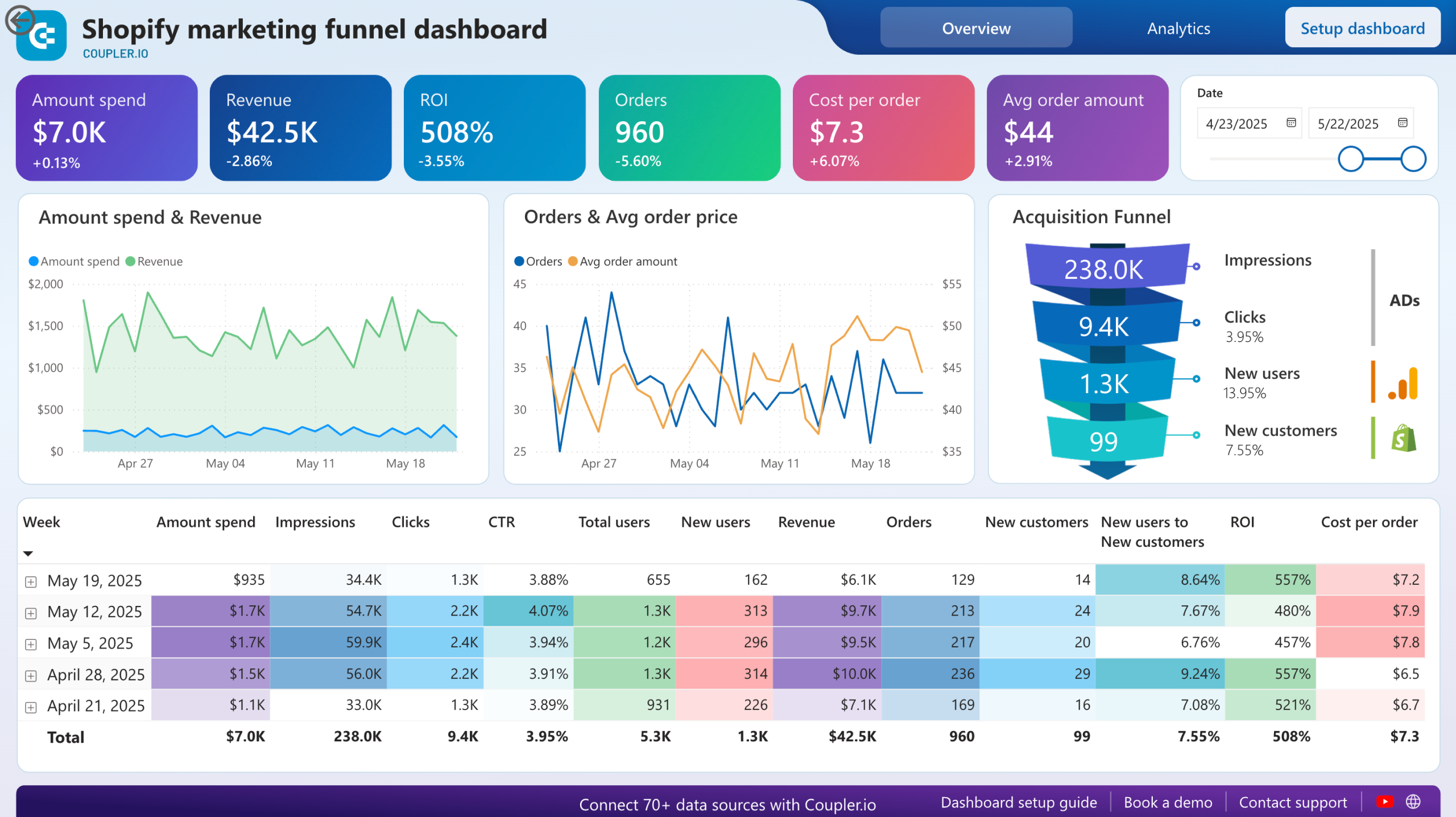Select the Overview tab

(x=975, y=28)
